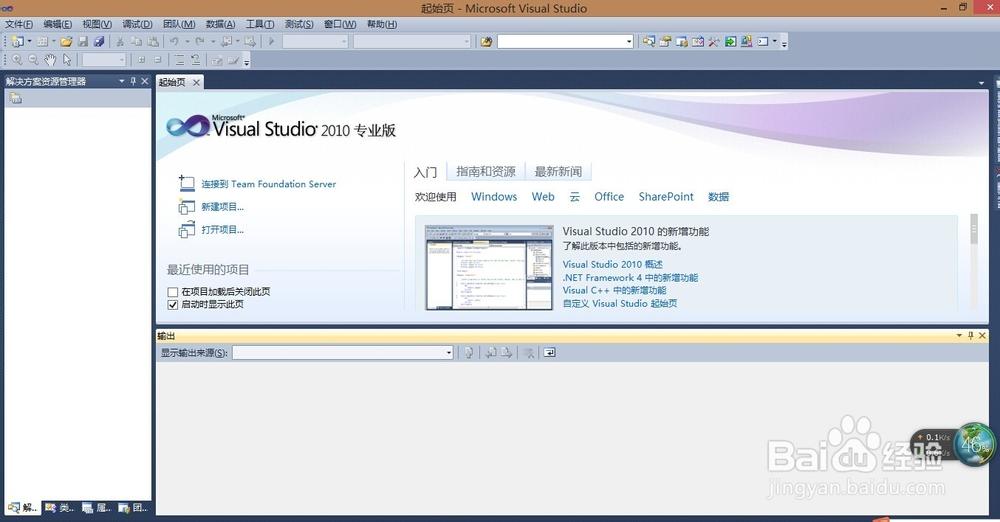
Task: Click the Navigate Forward toolbar icon
Action: (x=251, y=41)
